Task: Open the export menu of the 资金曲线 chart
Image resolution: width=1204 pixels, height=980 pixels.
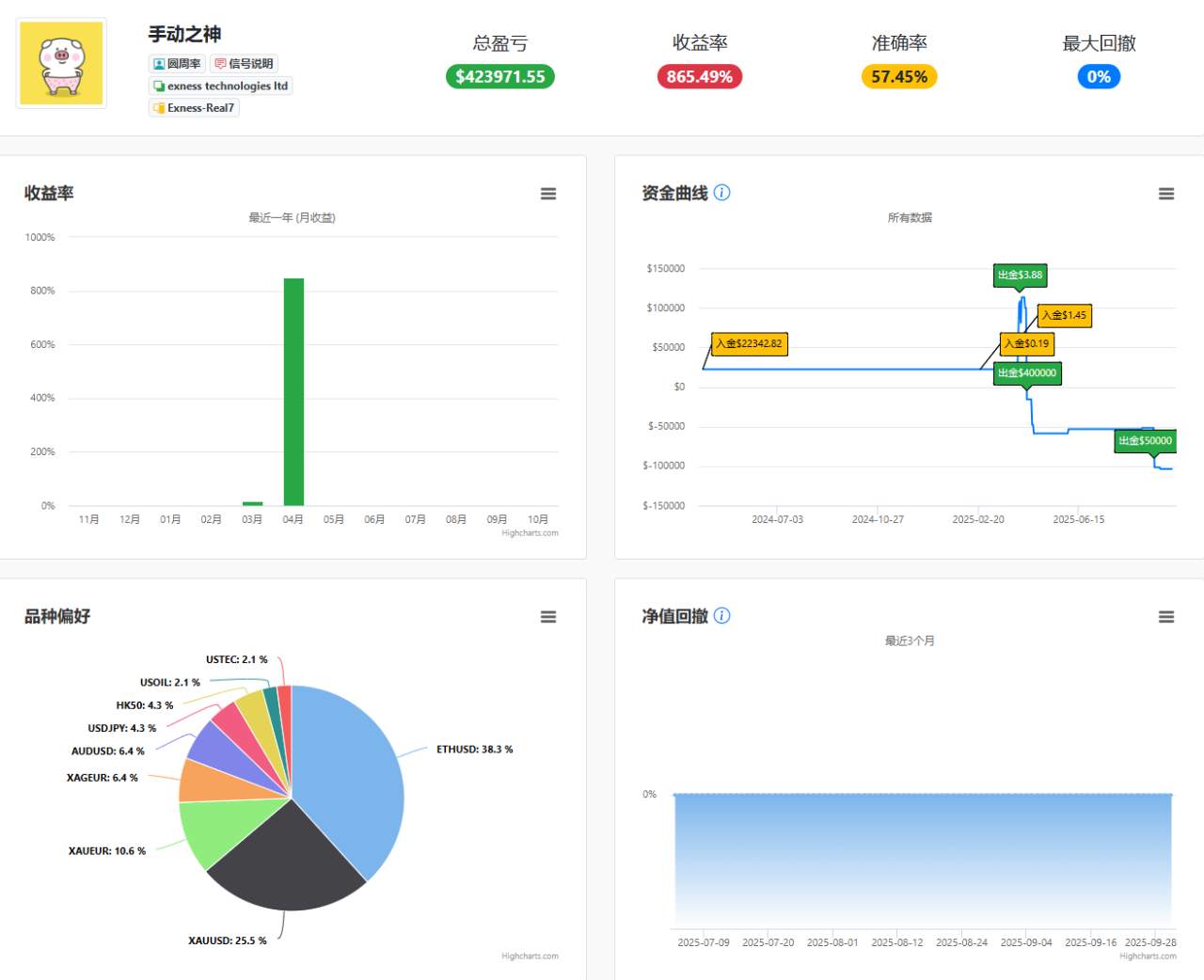Action: coord(1166,194)
